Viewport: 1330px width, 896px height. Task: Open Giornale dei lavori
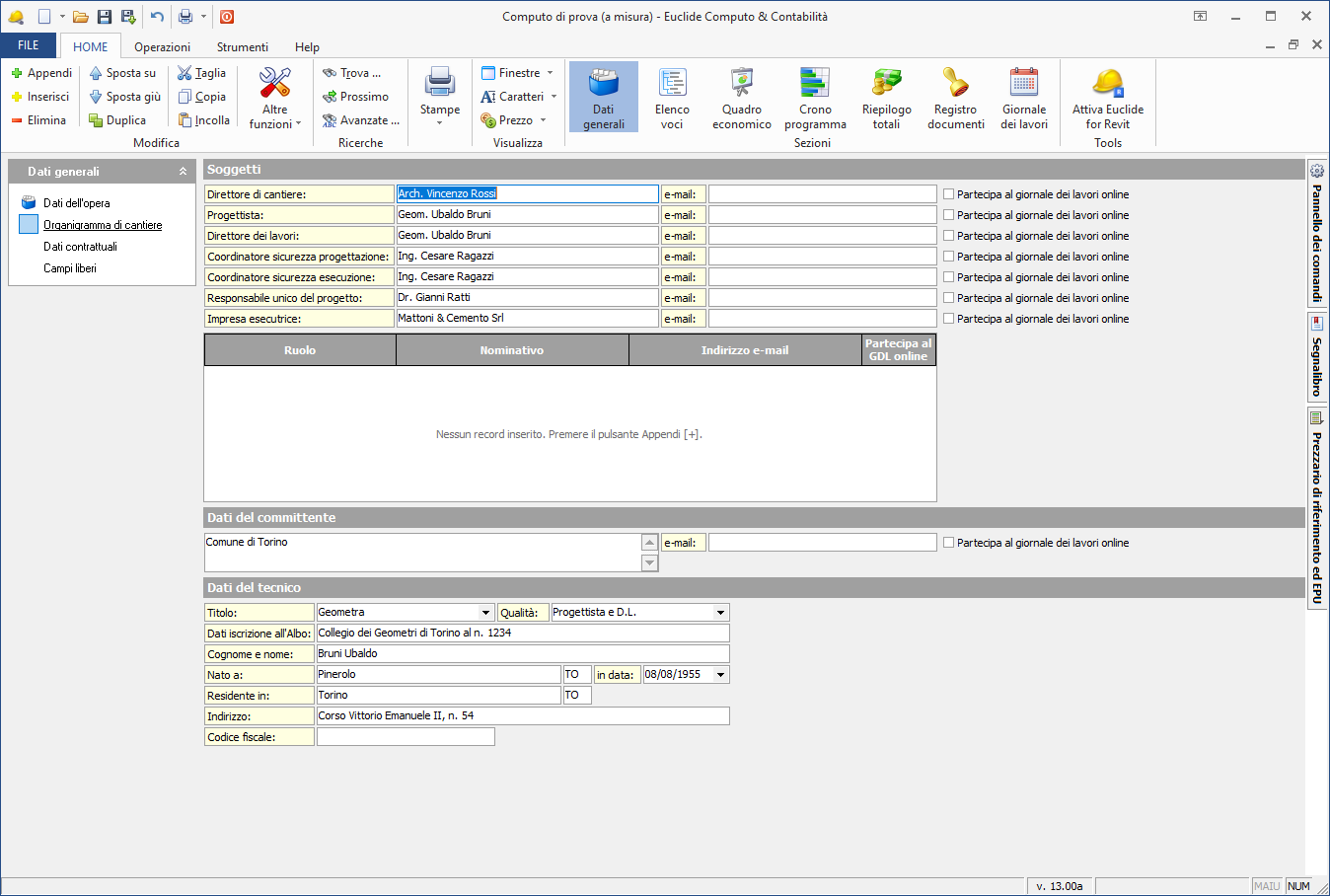(1023, 98)
